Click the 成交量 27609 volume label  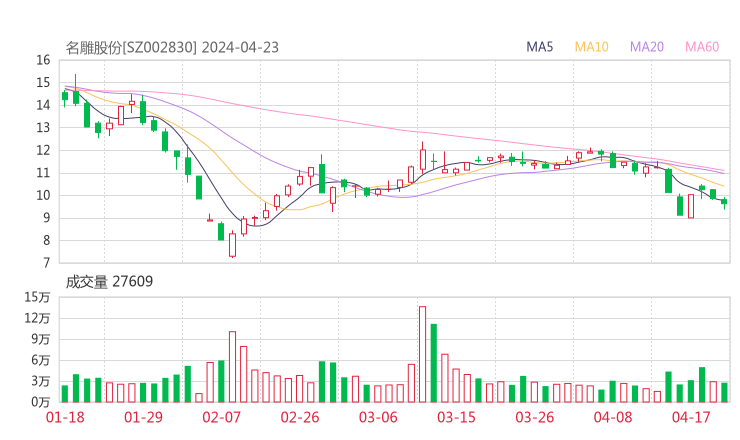point(109,282)
